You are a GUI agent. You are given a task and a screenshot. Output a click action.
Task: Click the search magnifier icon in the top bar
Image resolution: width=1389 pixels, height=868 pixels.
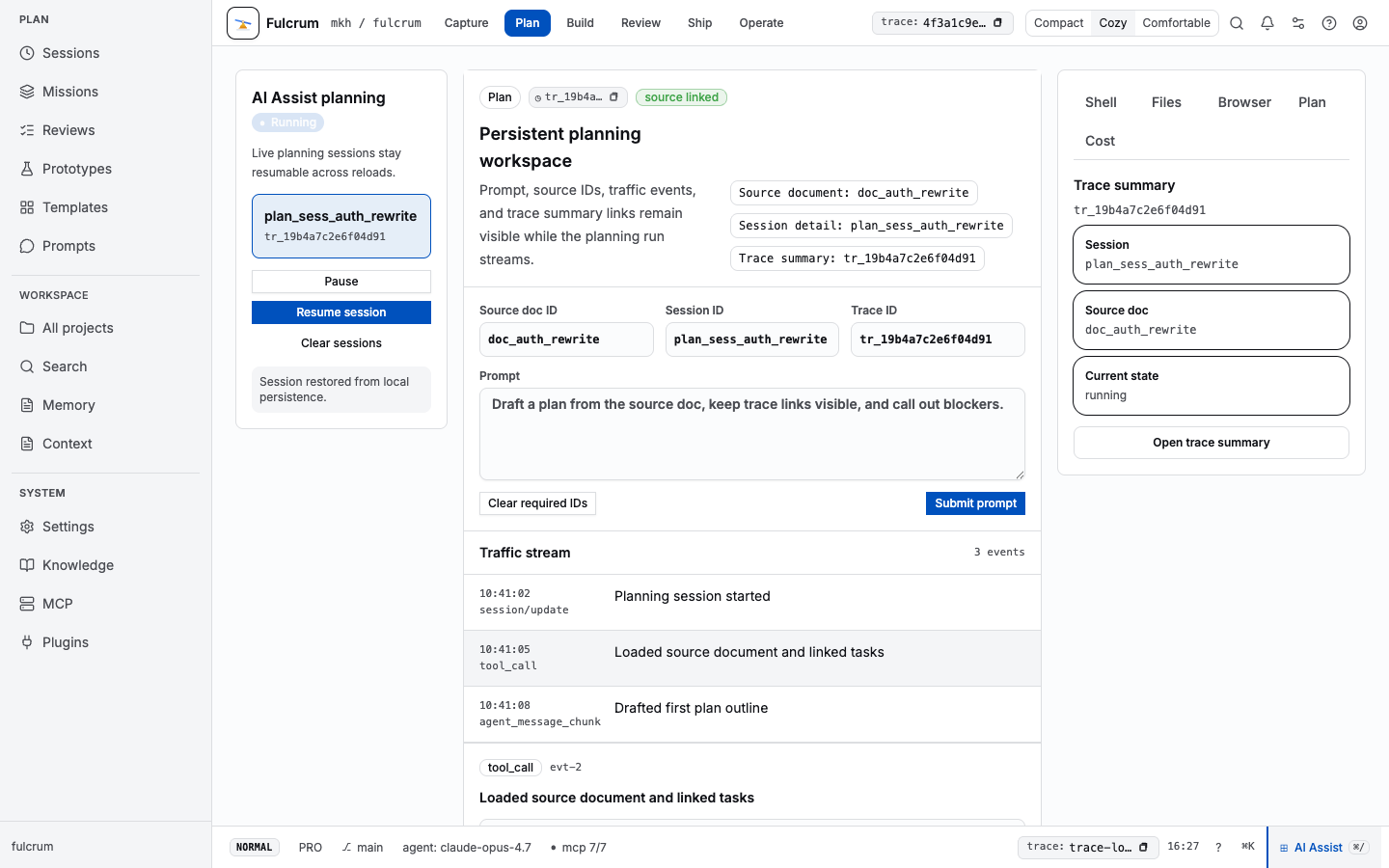(1237, 23)
